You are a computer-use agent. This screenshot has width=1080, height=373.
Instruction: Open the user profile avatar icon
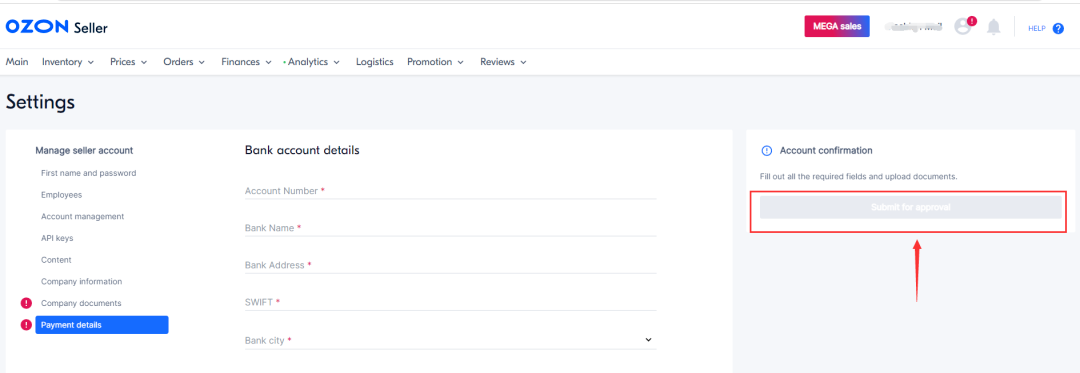pos(963,27)
